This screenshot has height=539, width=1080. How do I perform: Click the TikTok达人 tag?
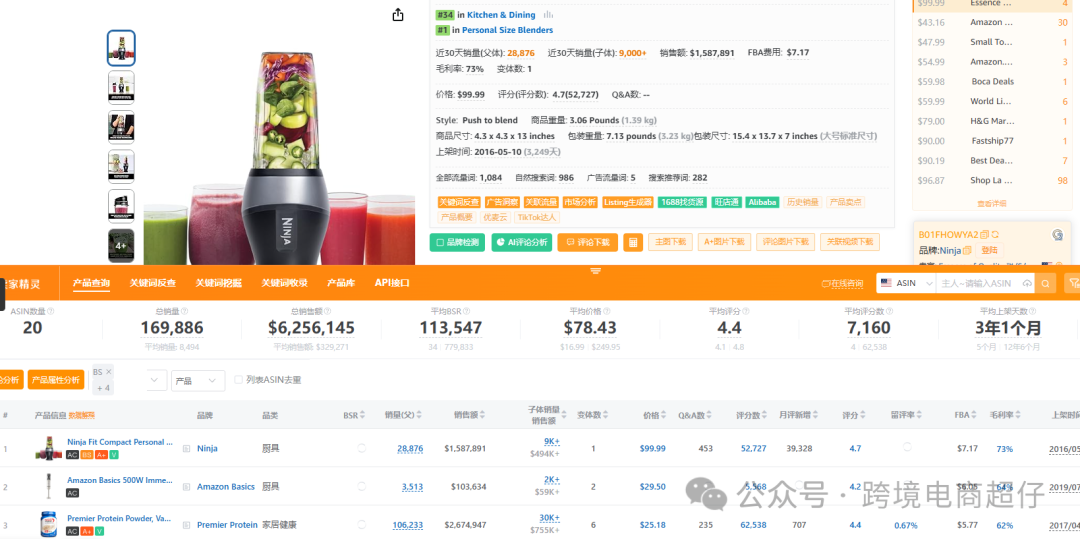click(x=538, y=217)
